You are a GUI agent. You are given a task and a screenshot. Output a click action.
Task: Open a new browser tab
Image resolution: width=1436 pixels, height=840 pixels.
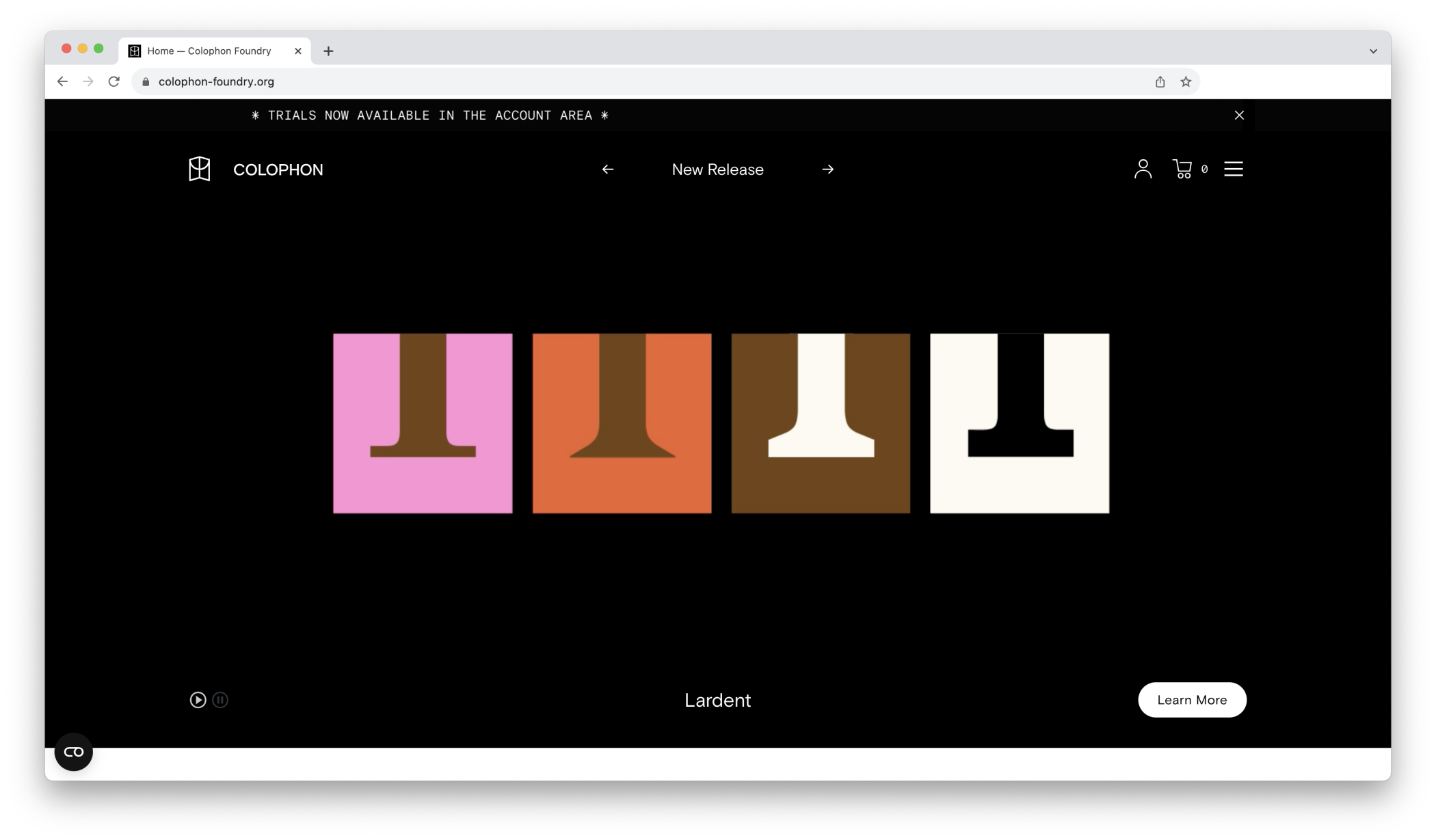pyautogui.click(x=328, y=51)
